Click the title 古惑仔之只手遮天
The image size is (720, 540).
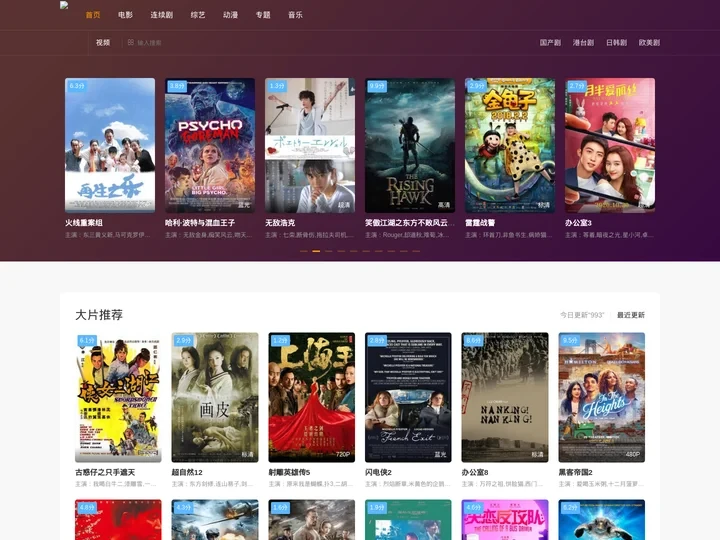coord(105,472)
